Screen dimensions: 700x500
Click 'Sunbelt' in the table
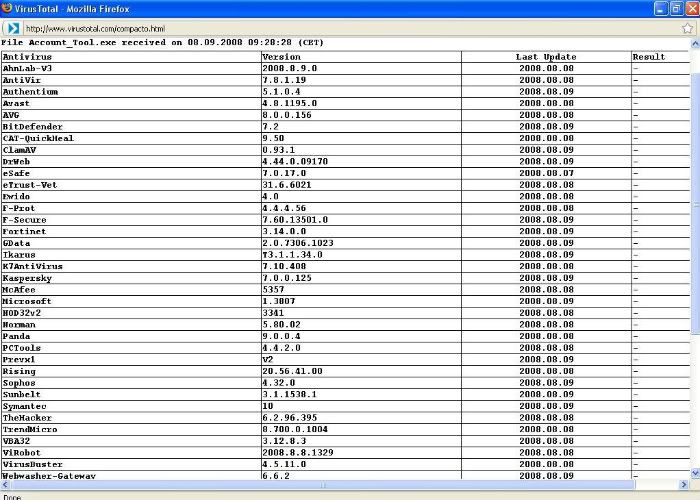(21, 394)
